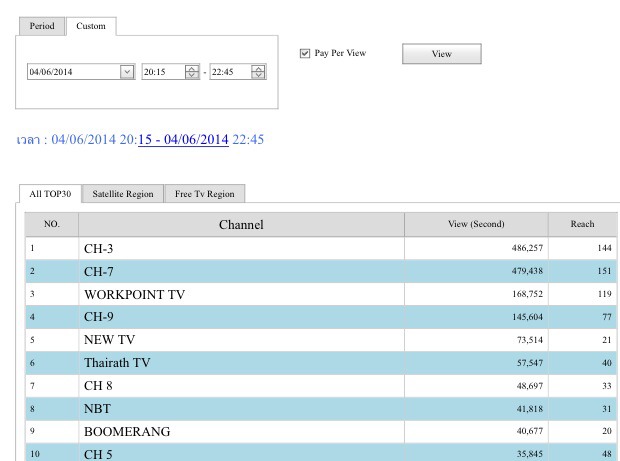This screenshot has width=620, height=461.
Task: Click the view value 41,818
Action: coord(530,409)
